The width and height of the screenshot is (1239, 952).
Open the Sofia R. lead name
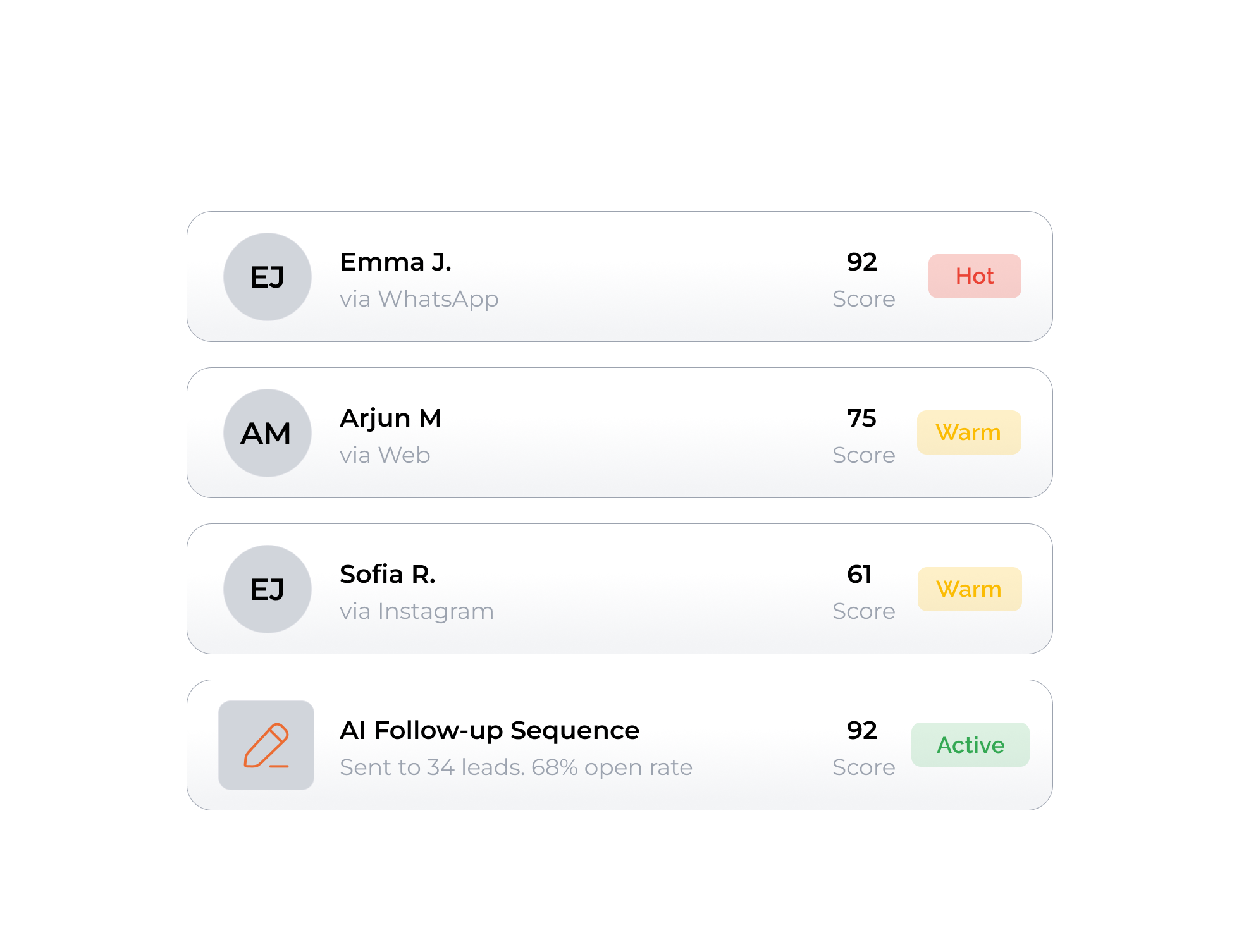pos(388,574)
